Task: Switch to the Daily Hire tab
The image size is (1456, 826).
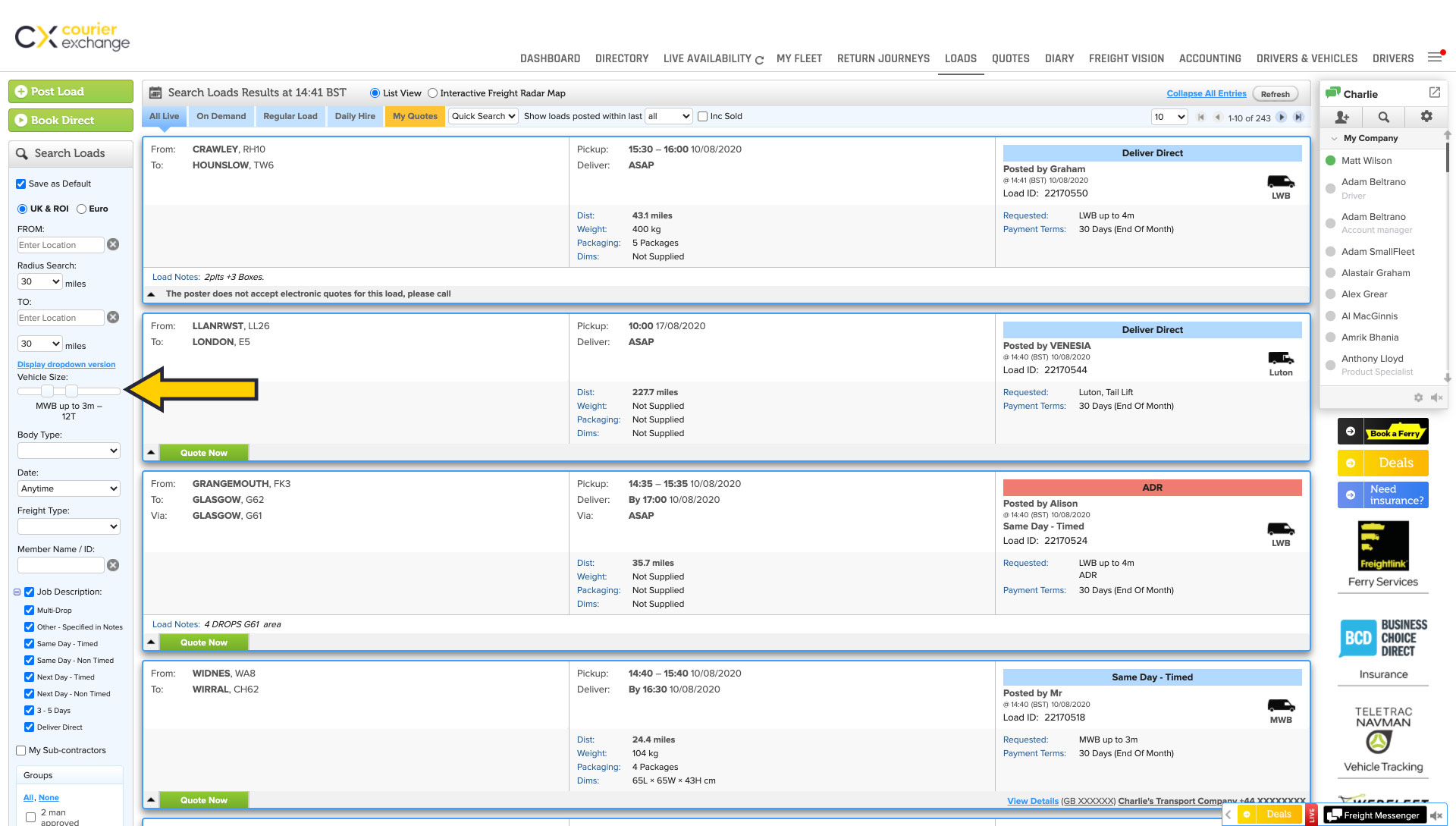Action: coord(355,116)
